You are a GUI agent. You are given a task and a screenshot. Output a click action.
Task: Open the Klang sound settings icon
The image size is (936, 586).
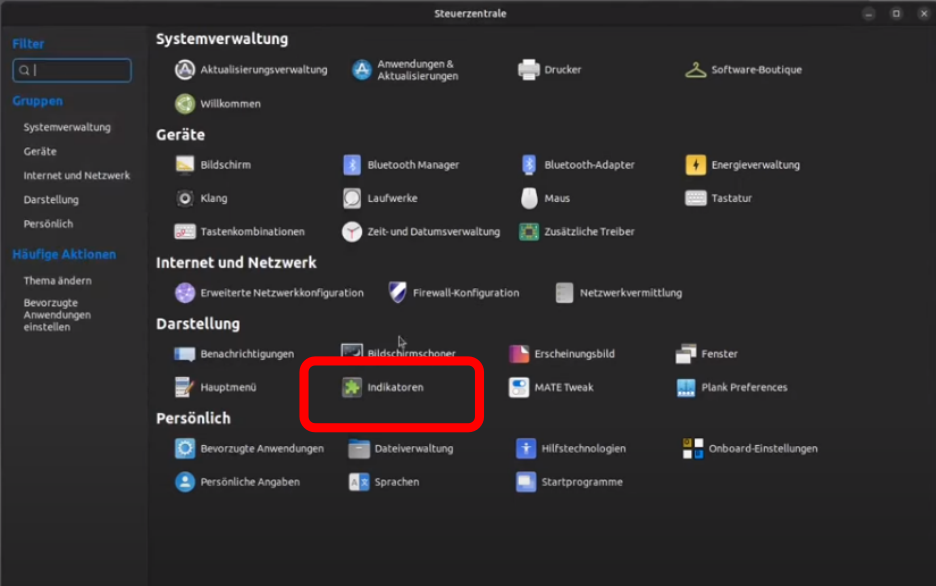tap(184, 198)
